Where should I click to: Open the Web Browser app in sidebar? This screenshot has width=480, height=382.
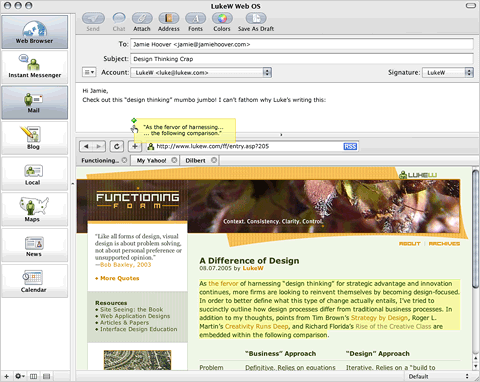34,32
